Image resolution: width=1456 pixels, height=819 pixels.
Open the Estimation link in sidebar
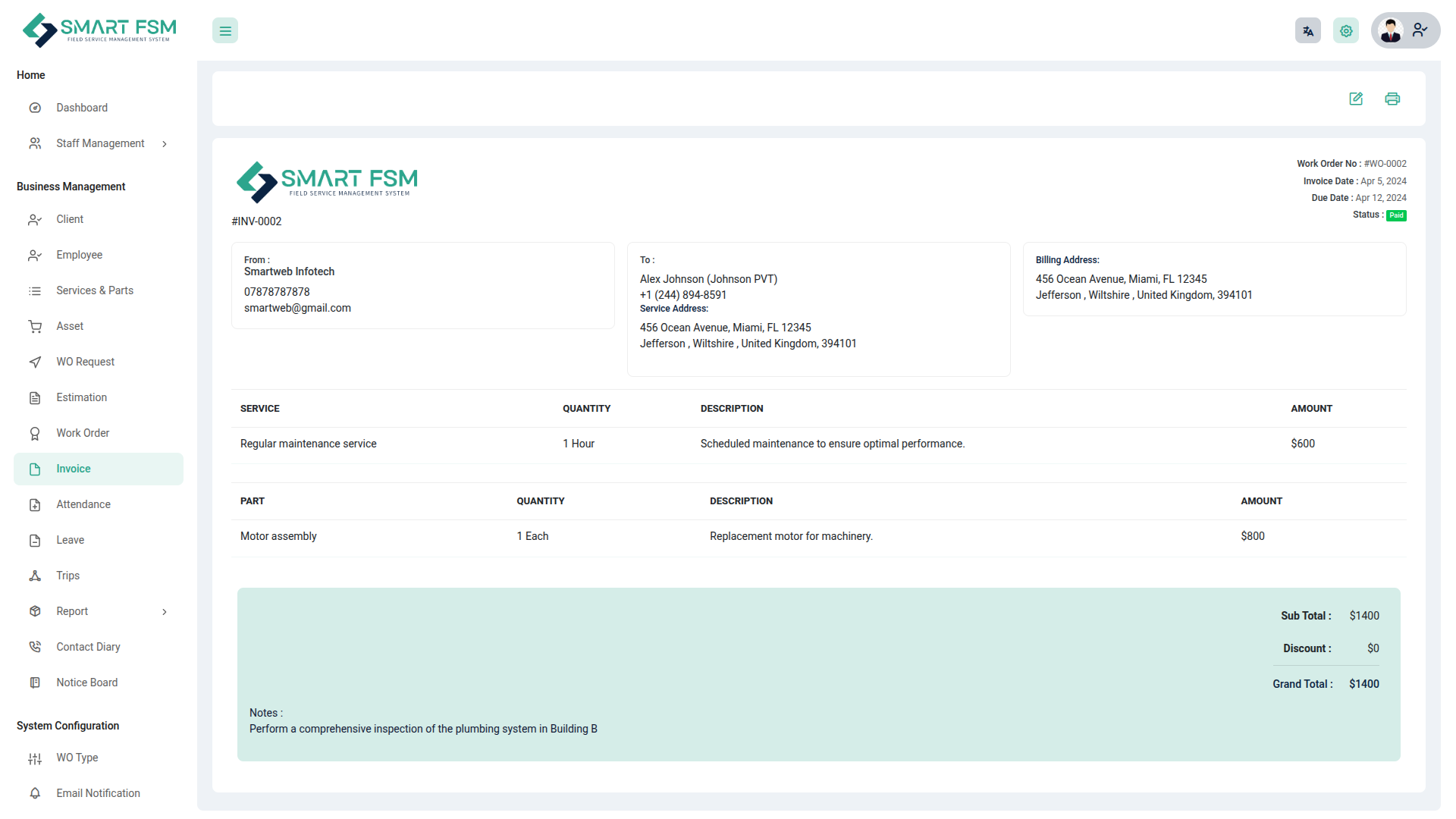point(81,397)
